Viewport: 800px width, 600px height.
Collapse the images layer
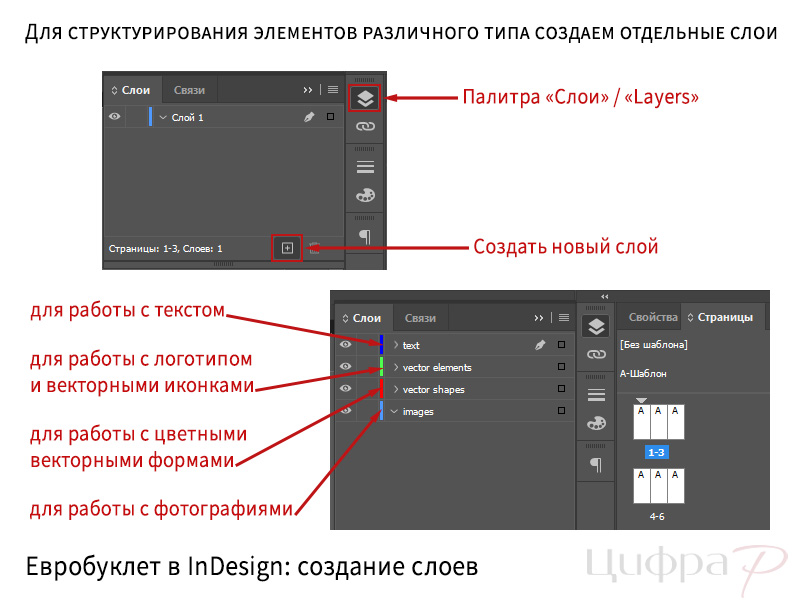pyautogui.click(x=394, y=411)
